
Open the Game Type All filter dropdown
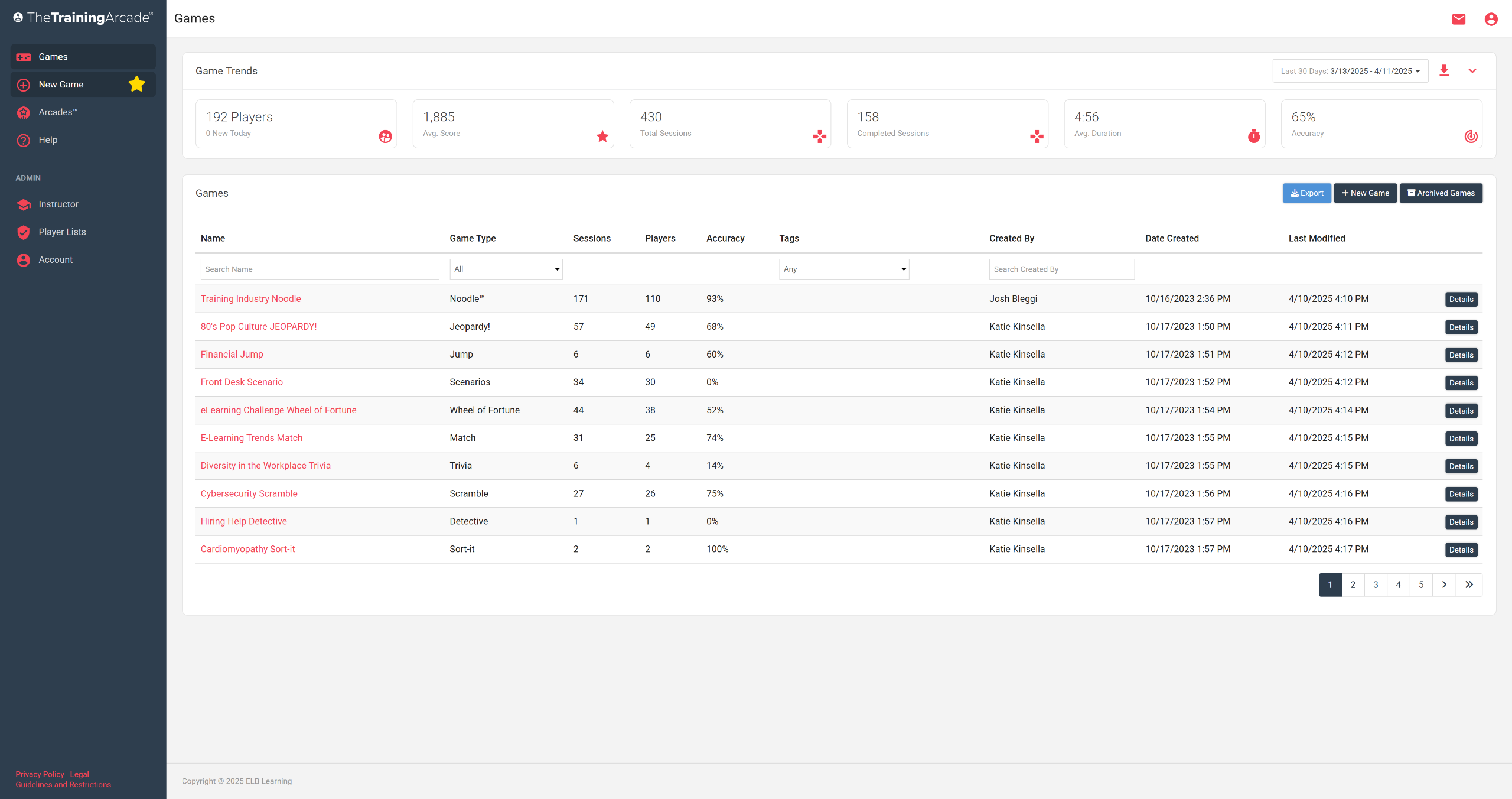(x=506, y=269)
